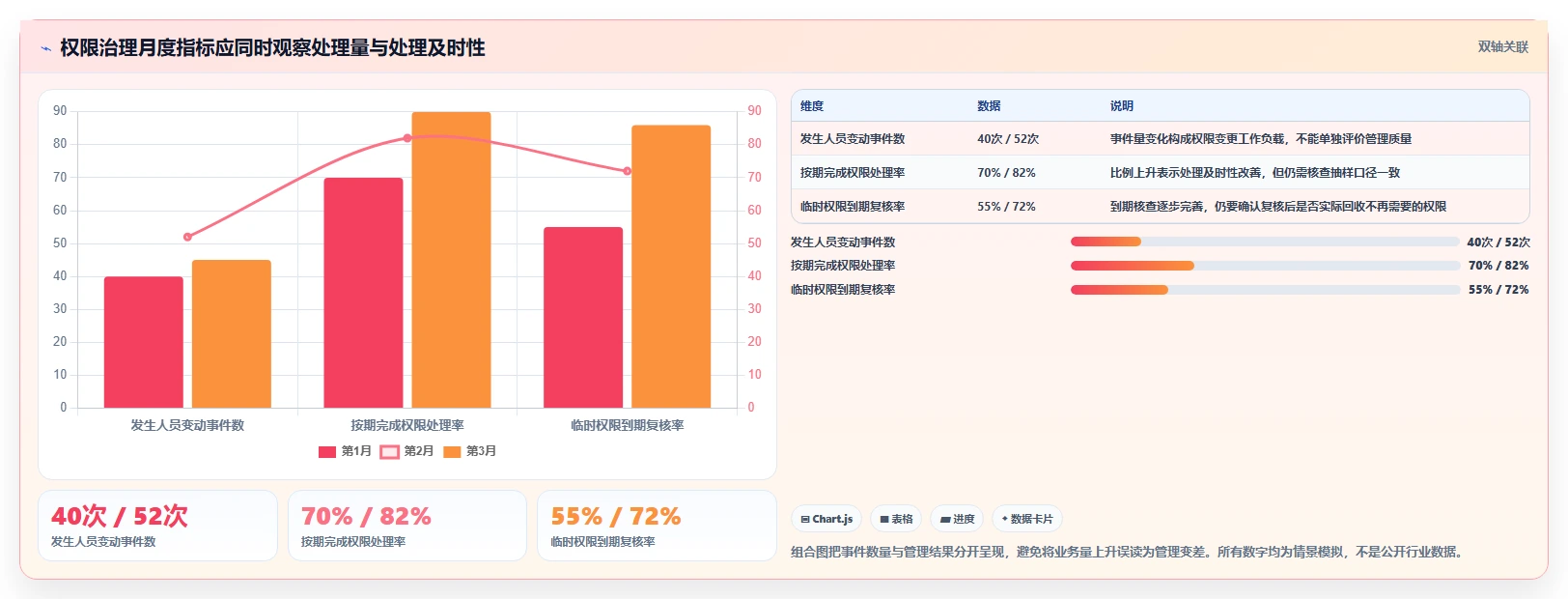1568x599 pixels.
Task: Click right axis value 90
Action: pyautogui.click(x=755, y=111)
